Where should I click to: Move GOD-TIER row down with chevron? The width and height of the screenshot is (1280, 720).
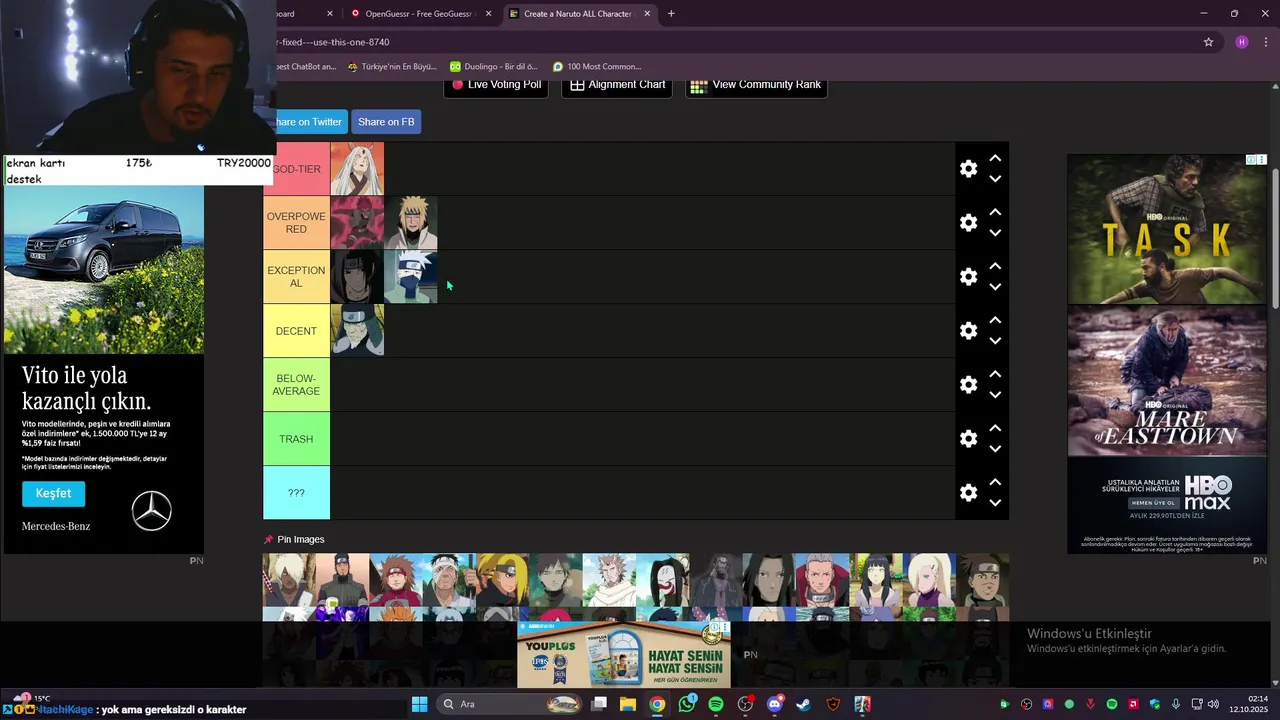995,179
